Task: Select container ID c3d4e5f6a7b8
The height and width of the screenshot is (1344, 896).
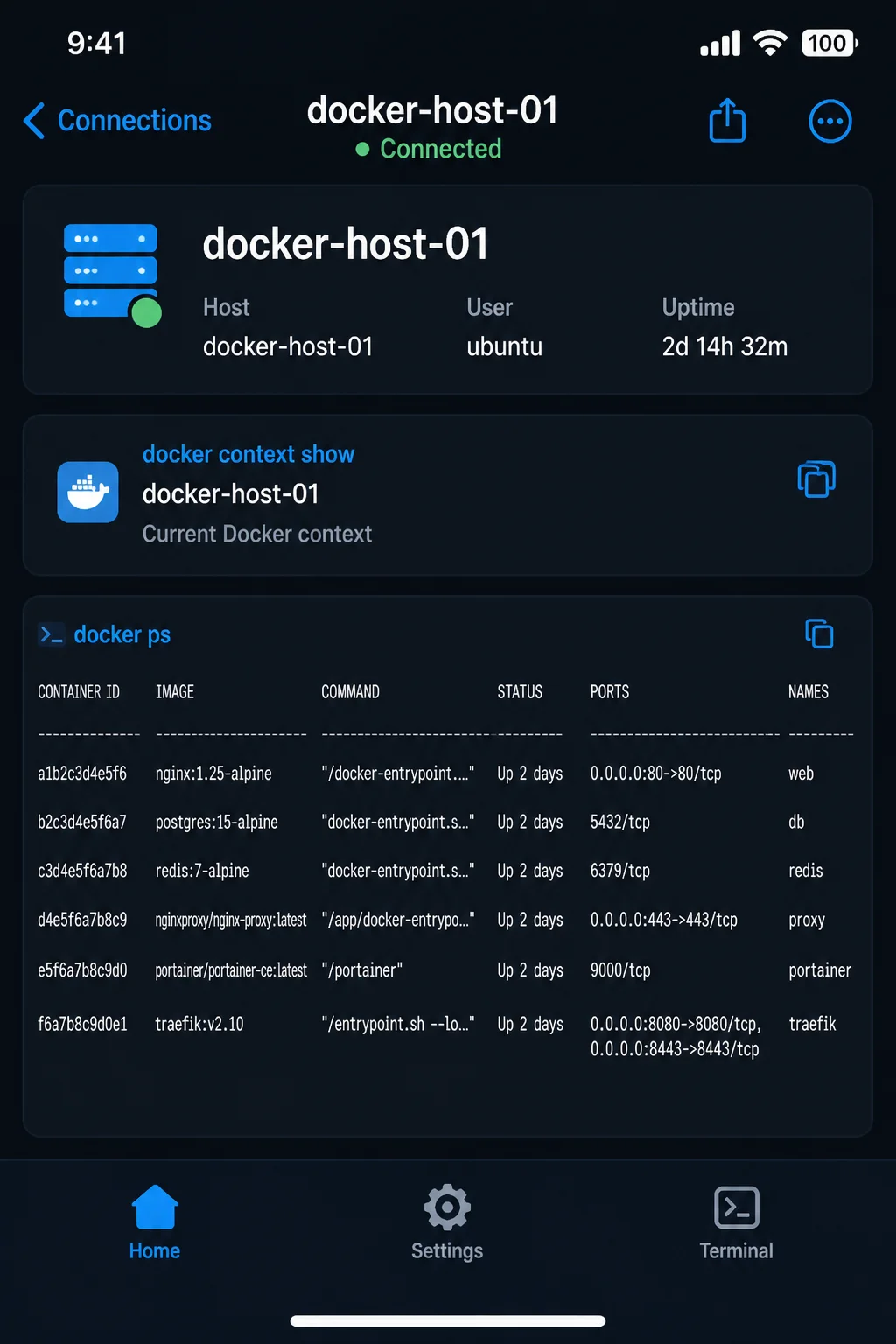Action: pos(82,871)
